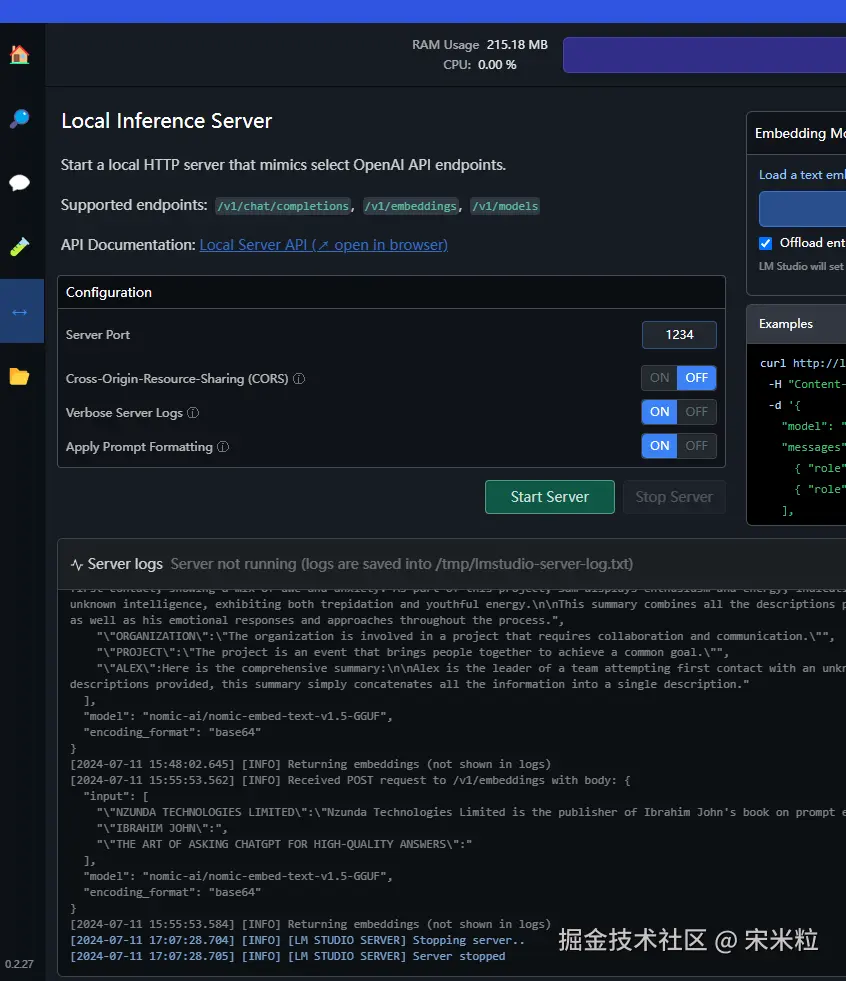Click info icon next to Verbose Server Logs
846x981 pixels.
(x=193, y=413)
